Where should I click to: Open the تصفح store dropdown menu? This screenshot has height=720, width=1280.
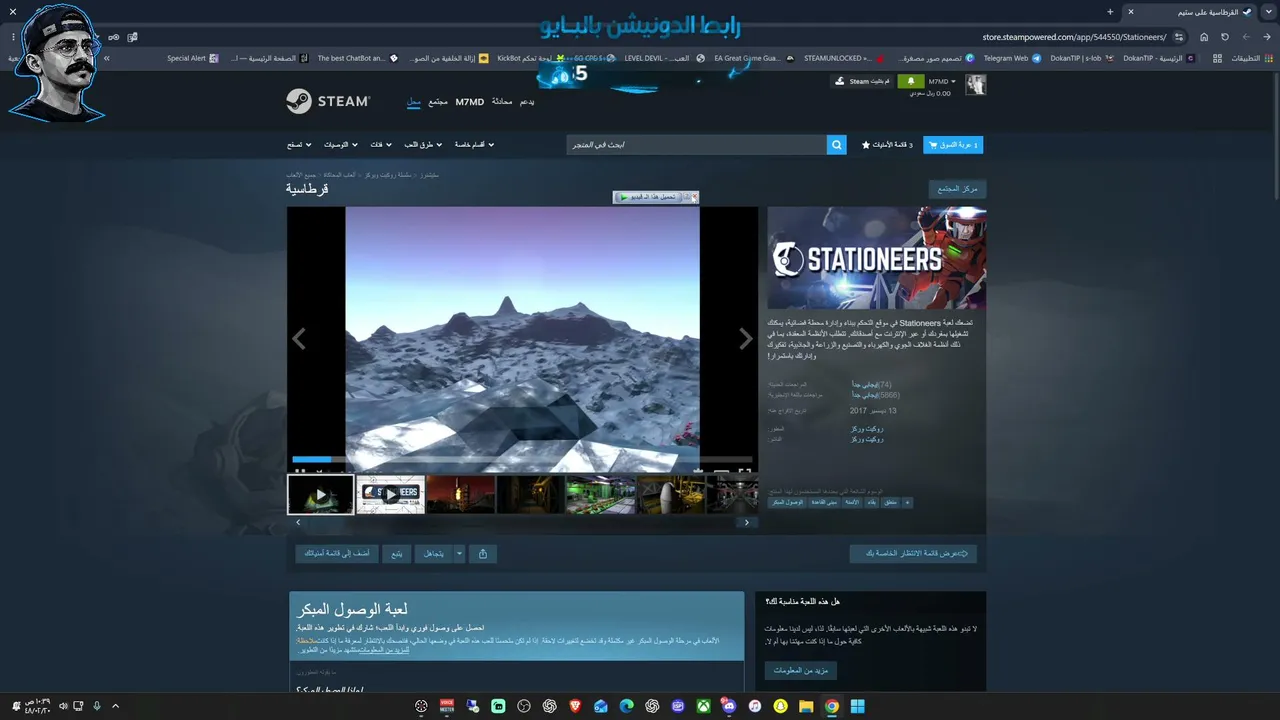pyautogui.click(x=299, y=145)
